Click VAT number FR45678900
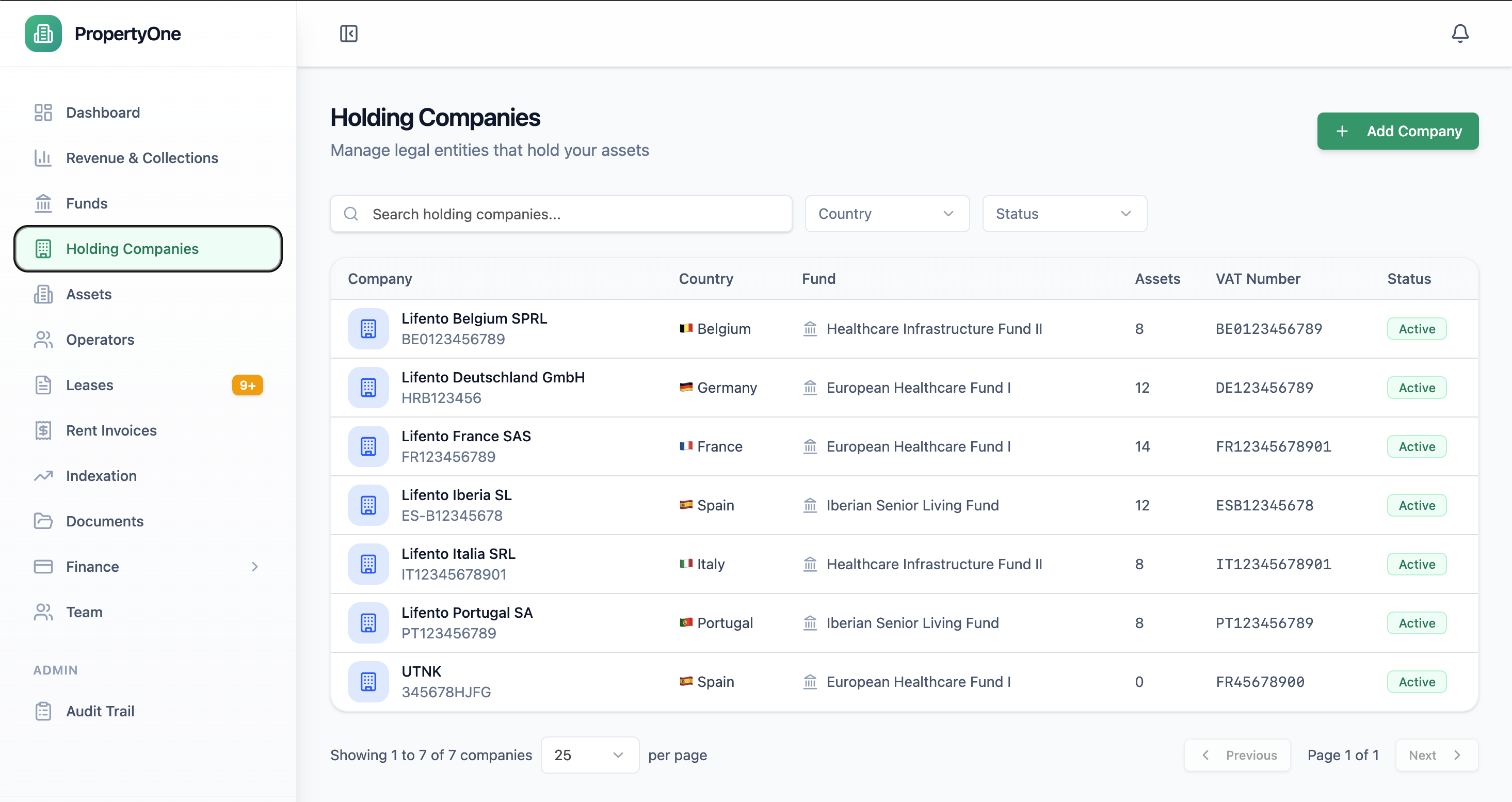This screenshot has height=802, width=1512. pos(1260,682)
